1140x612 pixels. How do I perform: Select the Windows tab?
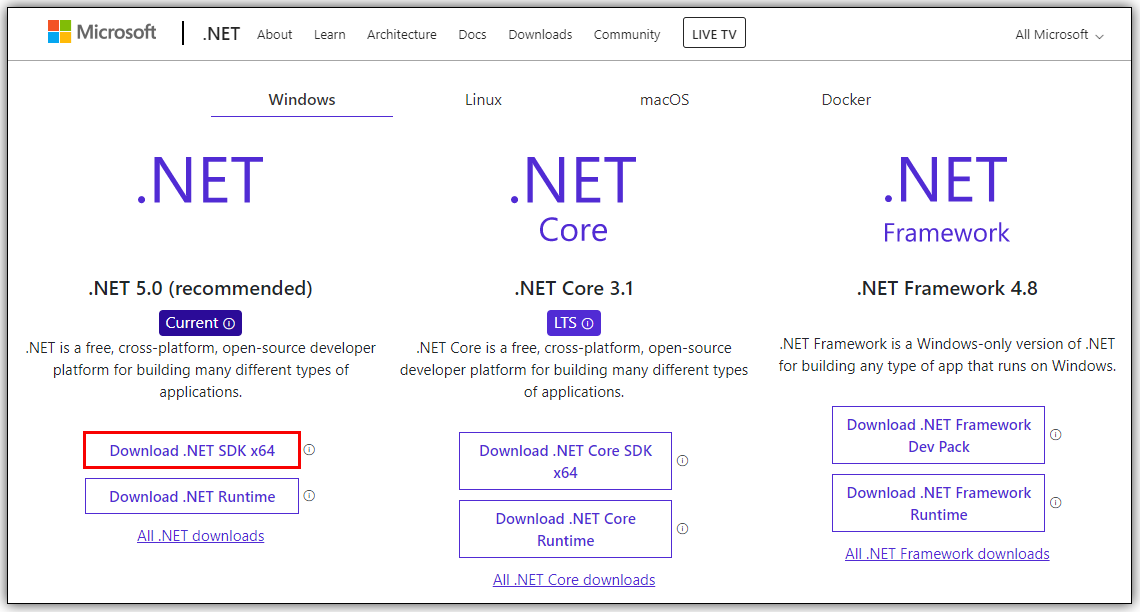[302, 100]
